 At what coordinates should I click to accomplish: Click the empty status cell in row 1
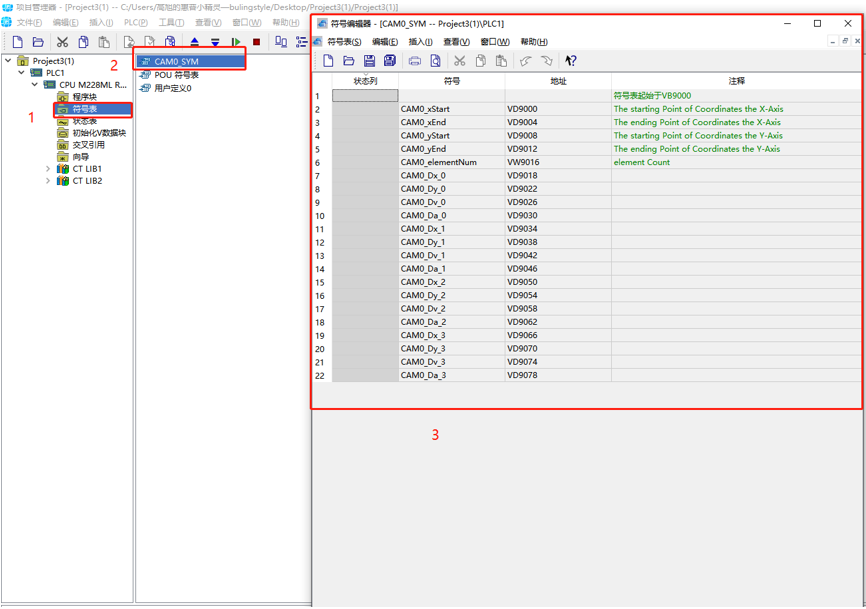coord(365,96)
